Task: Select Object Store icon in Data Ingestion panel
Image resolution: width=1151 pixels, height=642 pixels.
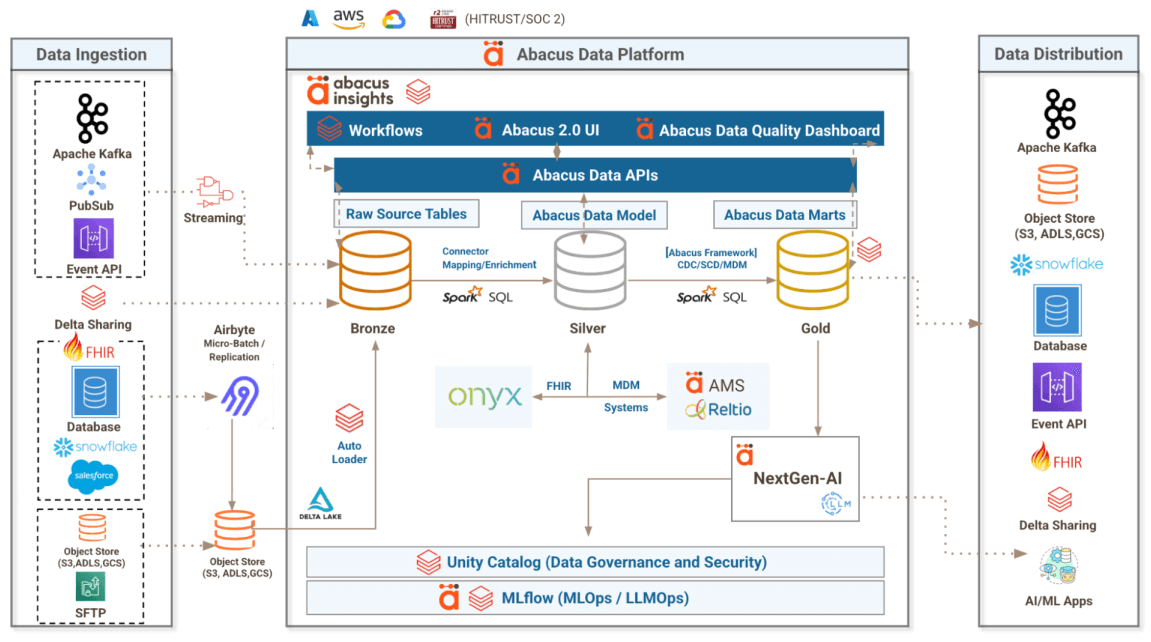Action: (x=92, y=528)
